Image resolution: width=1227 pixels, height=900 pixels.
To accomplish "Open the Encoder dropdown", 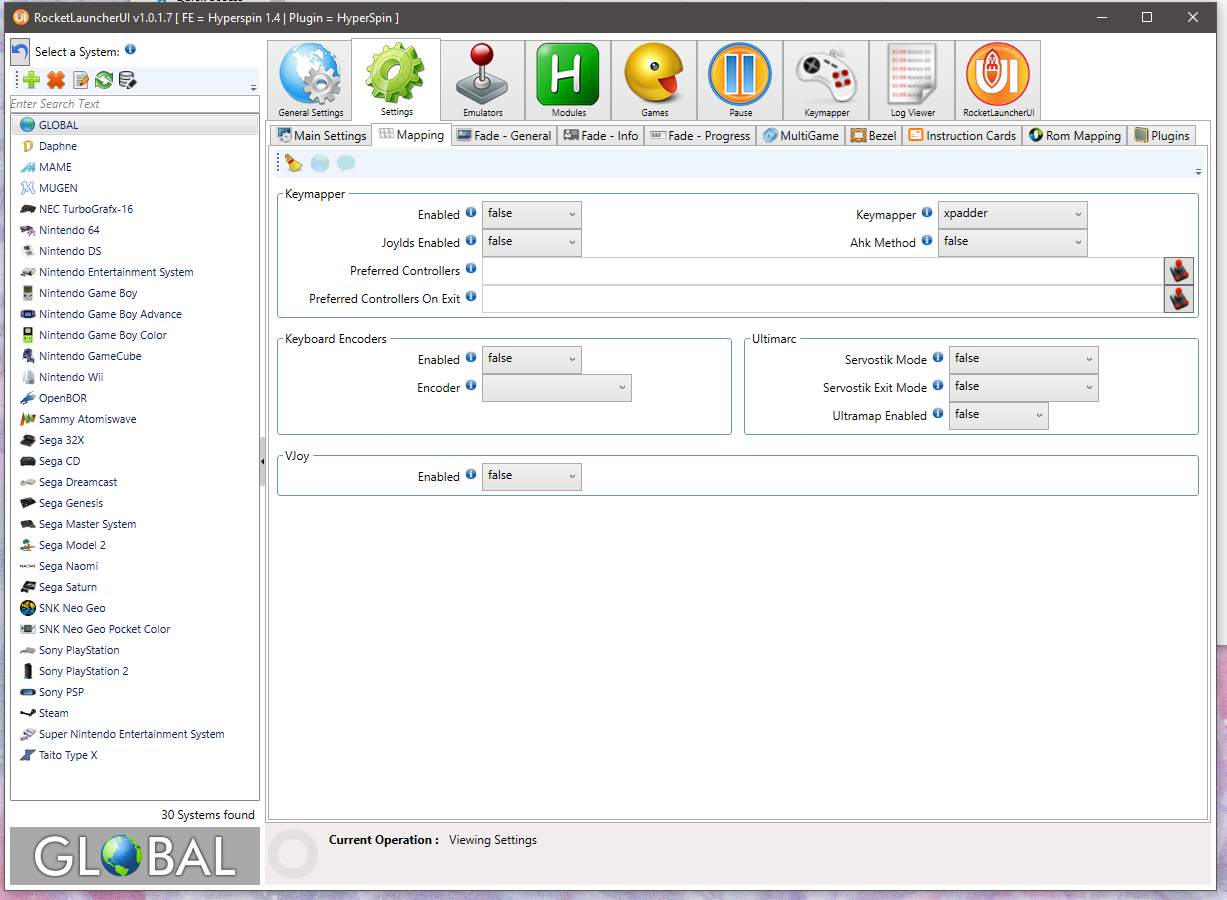I will [x=556, y=388].
